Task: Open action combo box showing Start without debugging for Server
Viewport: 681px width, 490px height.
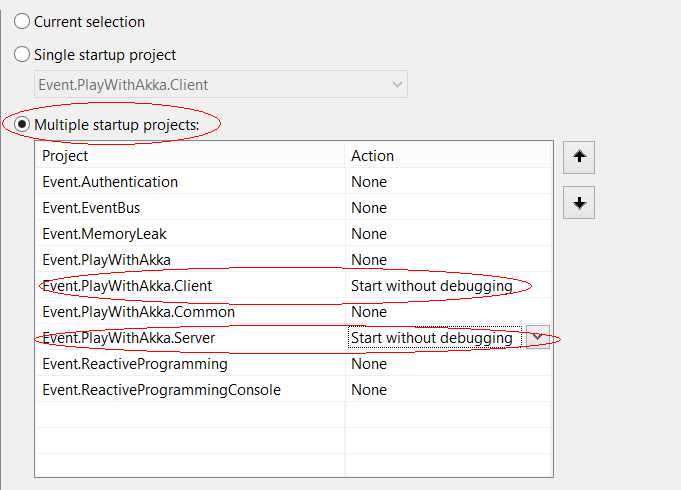Action: [x=434, y=338]
